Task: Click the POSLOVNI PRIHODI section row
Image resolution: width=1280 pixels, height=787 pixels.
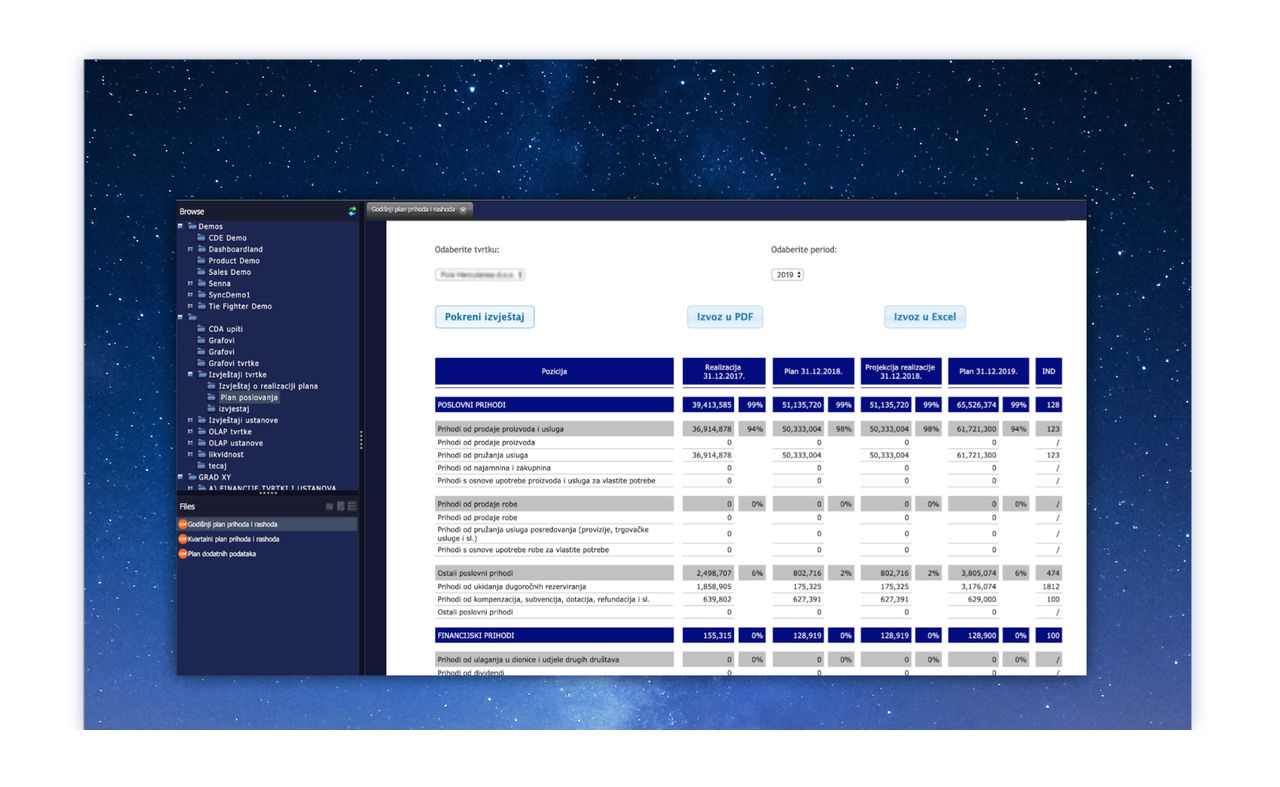Action: pyautogui.click(x=554, y=405)
